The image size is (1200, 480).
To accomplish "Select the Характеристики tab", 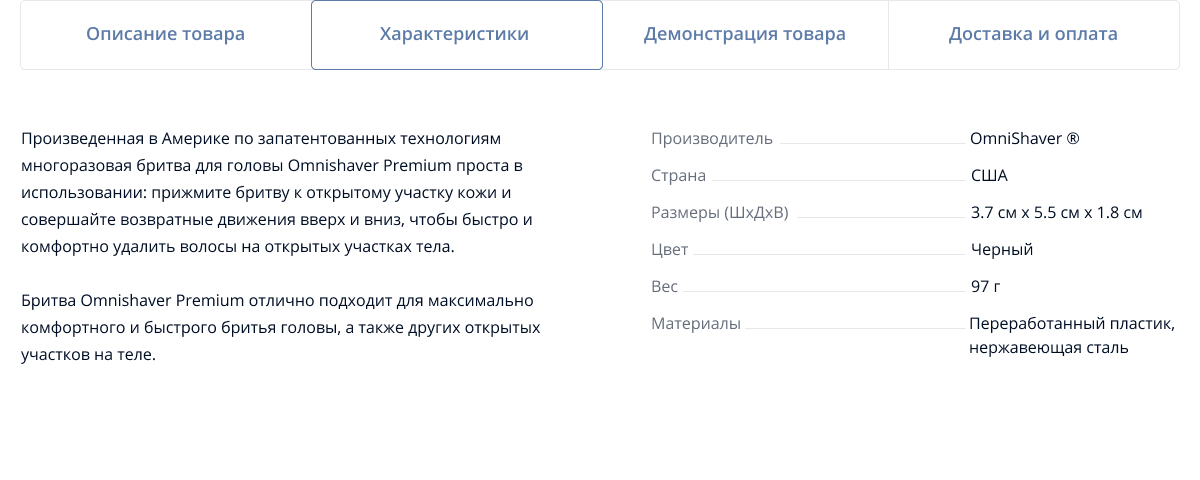I will 456,34.
